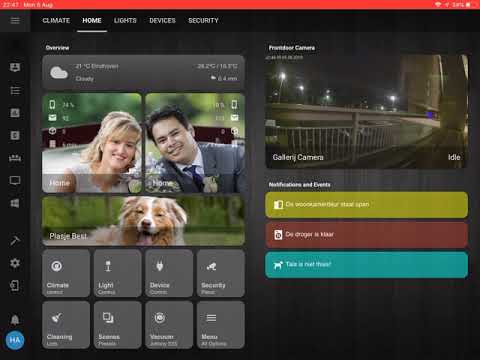Open developer tools hammer icon

click(15, 240)
